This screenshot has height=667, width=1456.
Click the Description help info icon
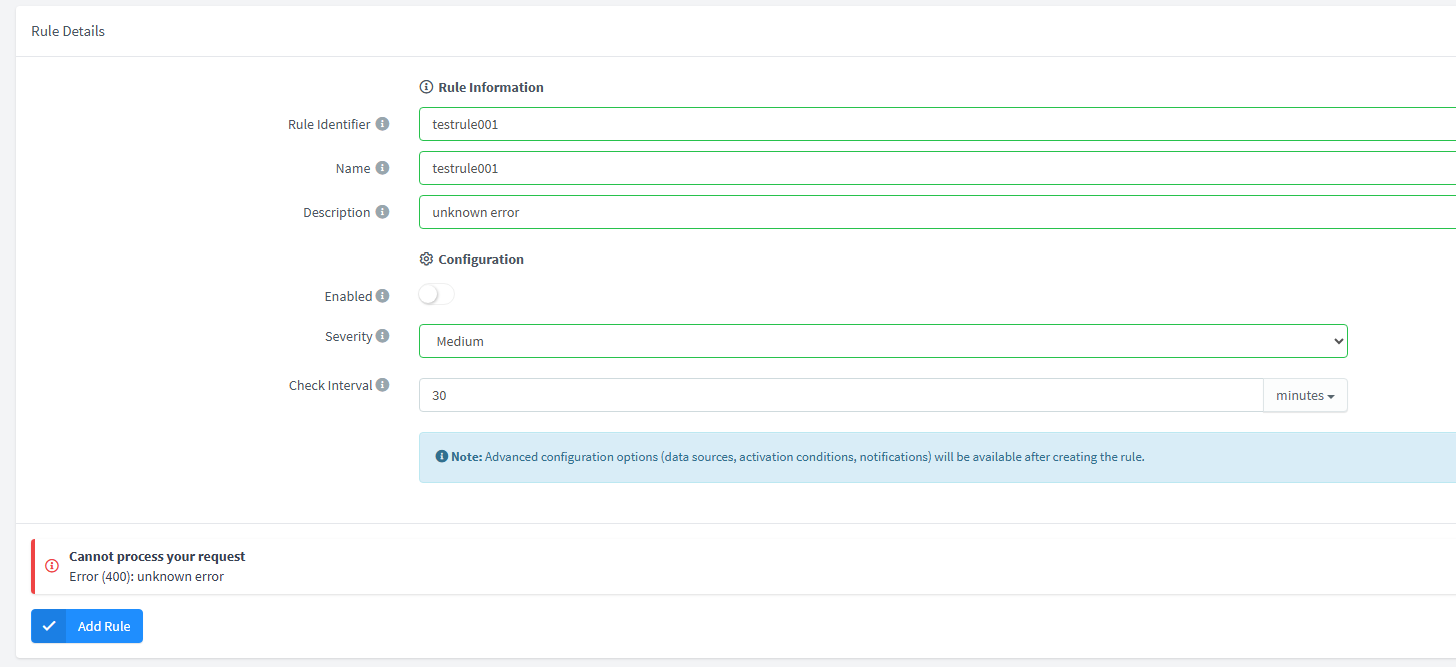[382, 212]
